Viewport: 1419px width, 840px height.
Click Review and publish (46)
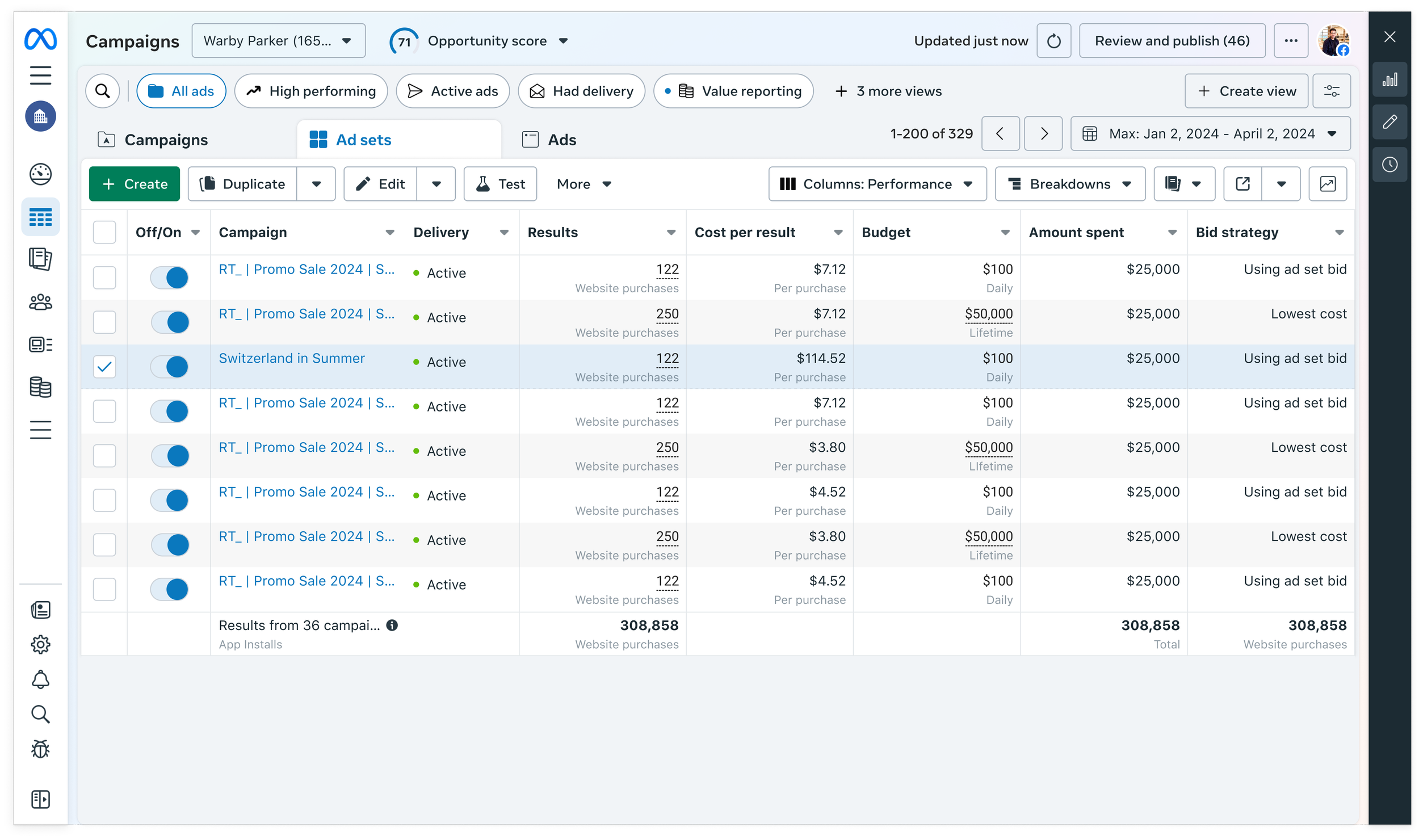1172,41
